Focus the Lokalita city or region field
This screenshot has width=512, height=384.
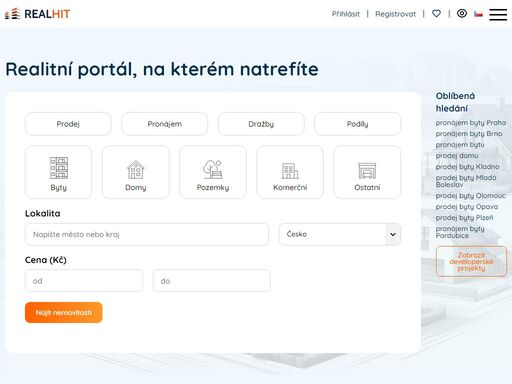coord(147,234)
